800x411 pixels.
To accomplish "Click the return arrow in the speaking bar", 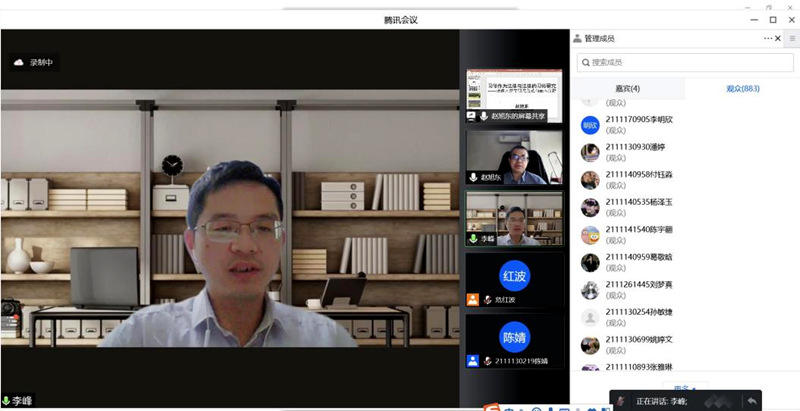I will coord(752,401).
